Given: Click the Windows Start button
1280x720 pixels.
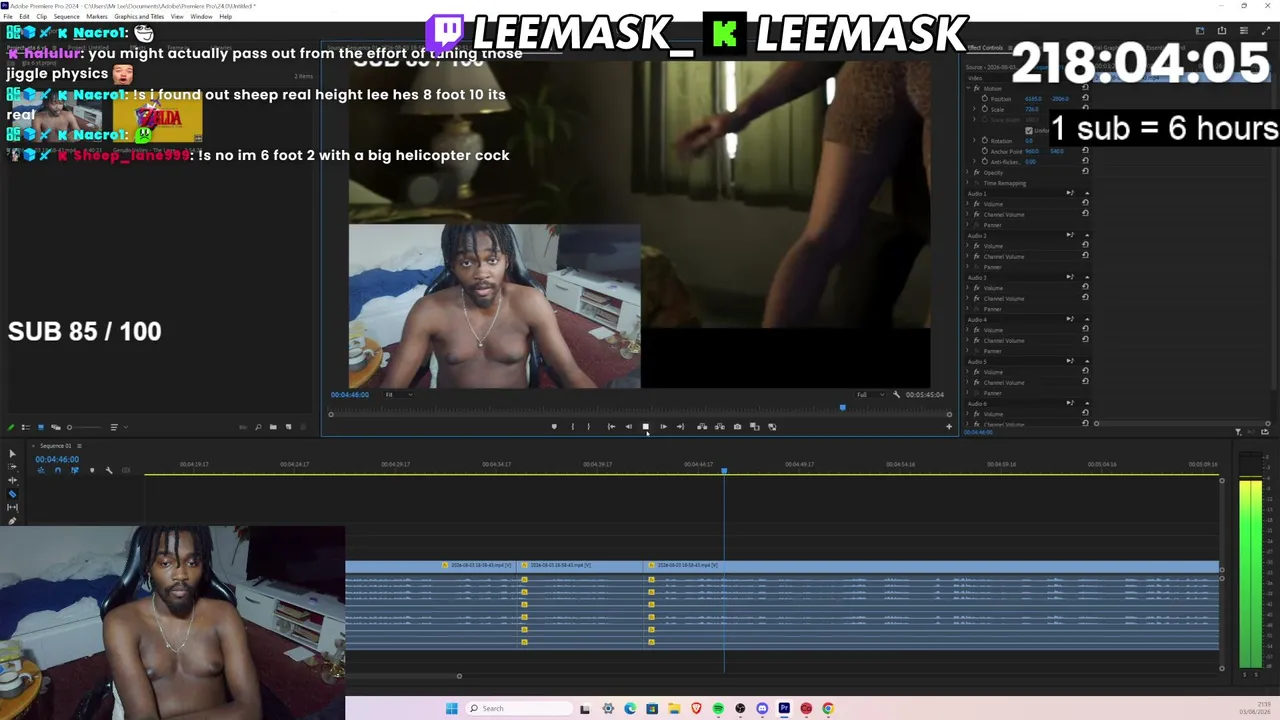Looking at the screenshot, I should 451,709.
